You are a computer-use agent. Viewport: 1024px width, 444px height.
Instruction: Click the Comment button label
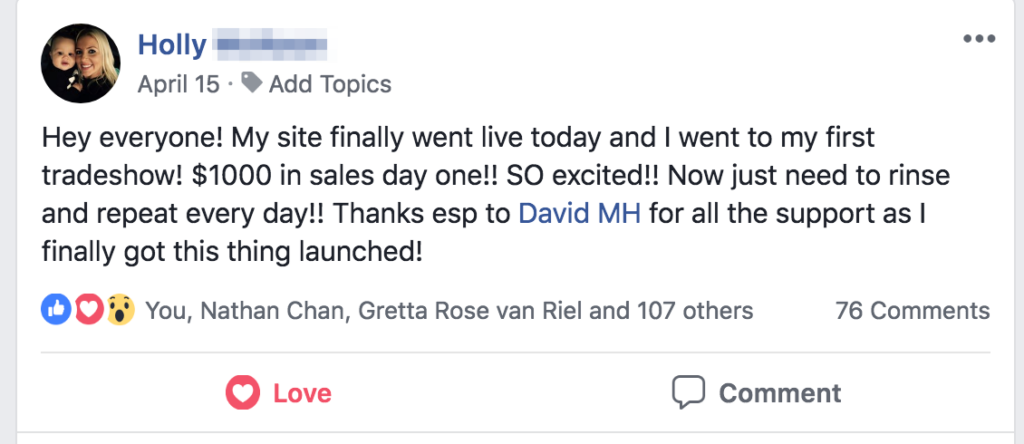(x=780, y=393)
